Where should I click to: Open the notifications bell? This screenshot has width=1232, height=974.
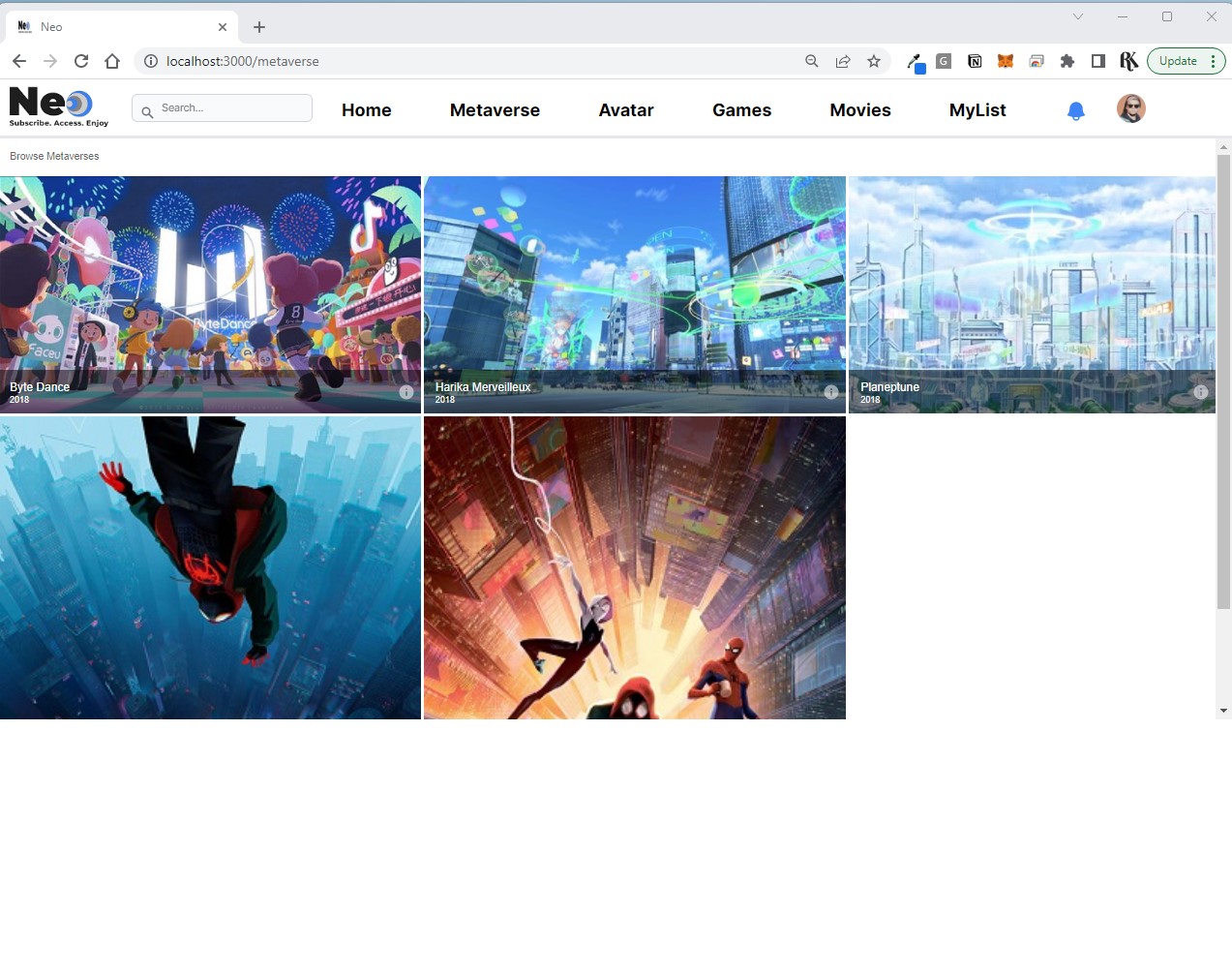1075,111
